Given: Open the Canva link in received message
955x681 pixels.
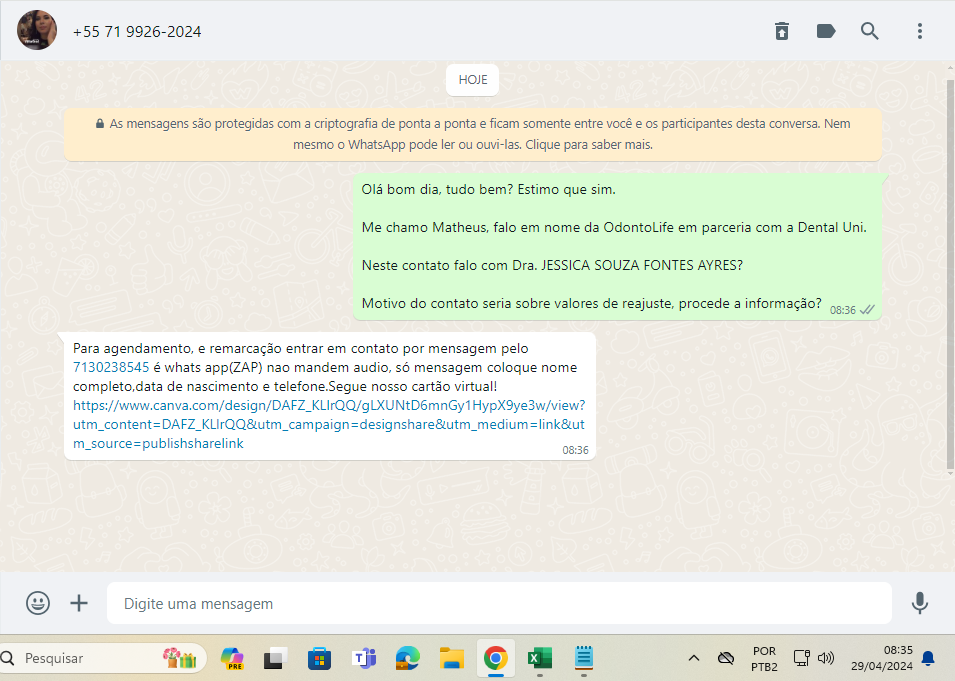Looking at the screenshot, I should tap(328, 424).
